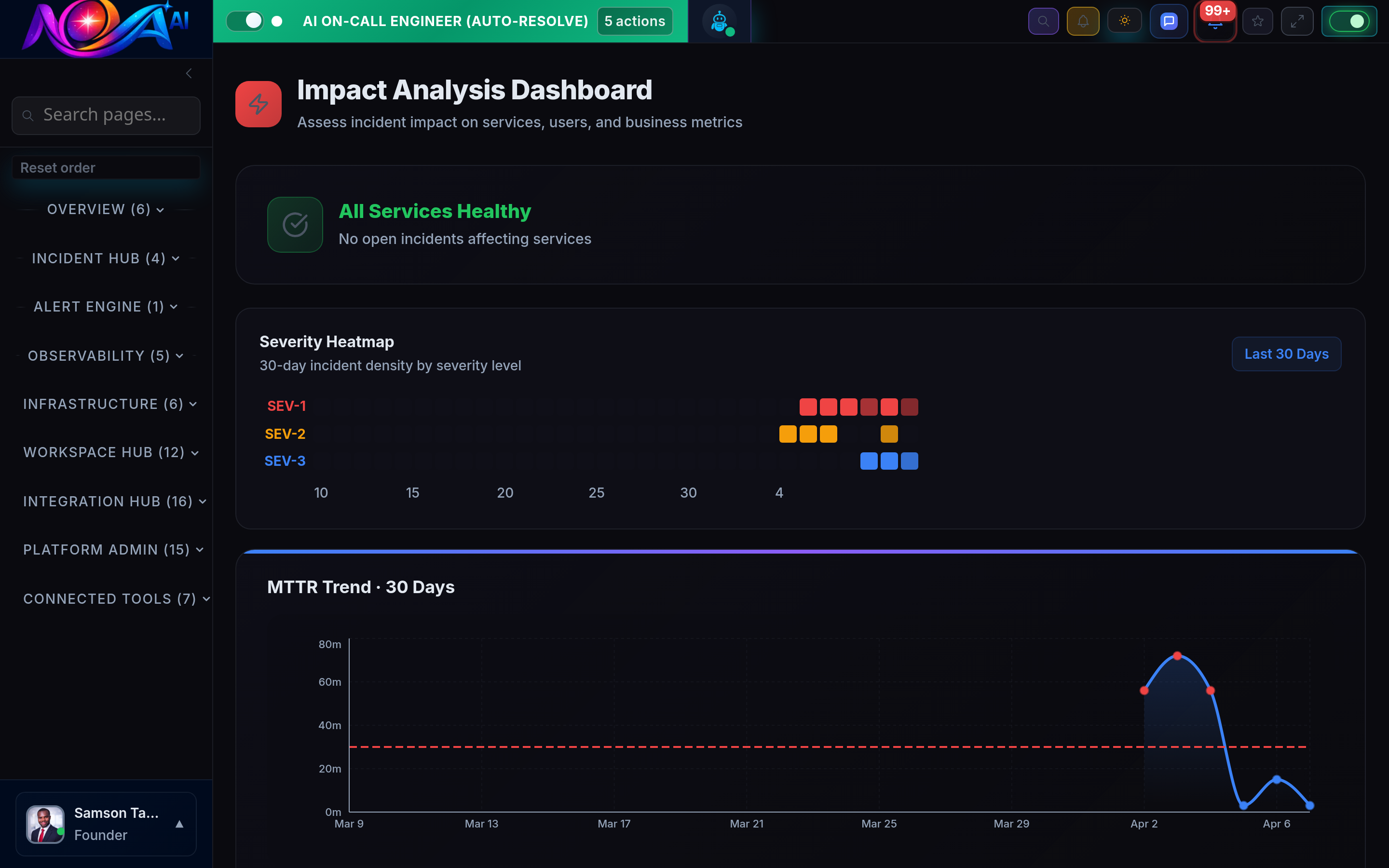Click the Search pages input field
Viewport: 1389px width, 868px height.
click(106, 115)
